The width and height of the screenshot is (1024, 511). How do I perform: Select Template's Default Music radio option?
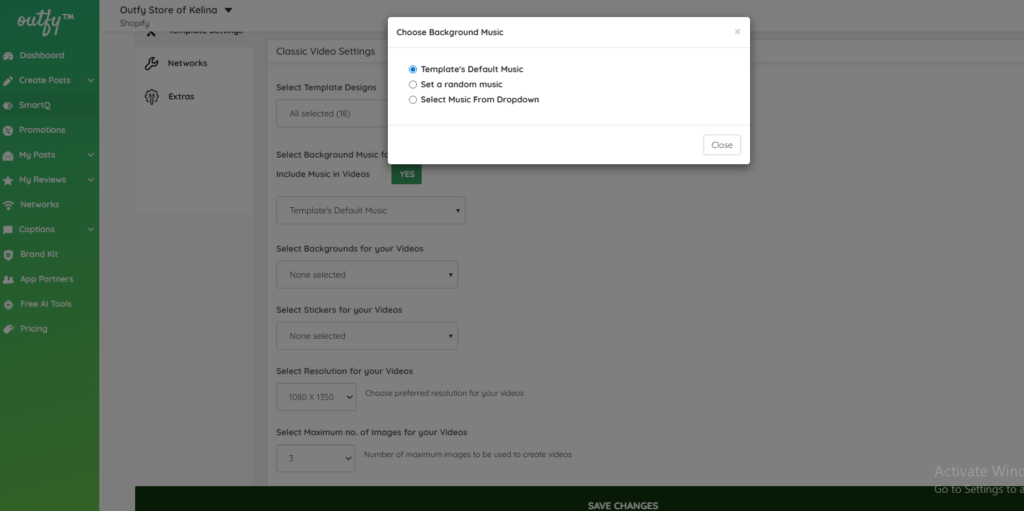[413, 70]
